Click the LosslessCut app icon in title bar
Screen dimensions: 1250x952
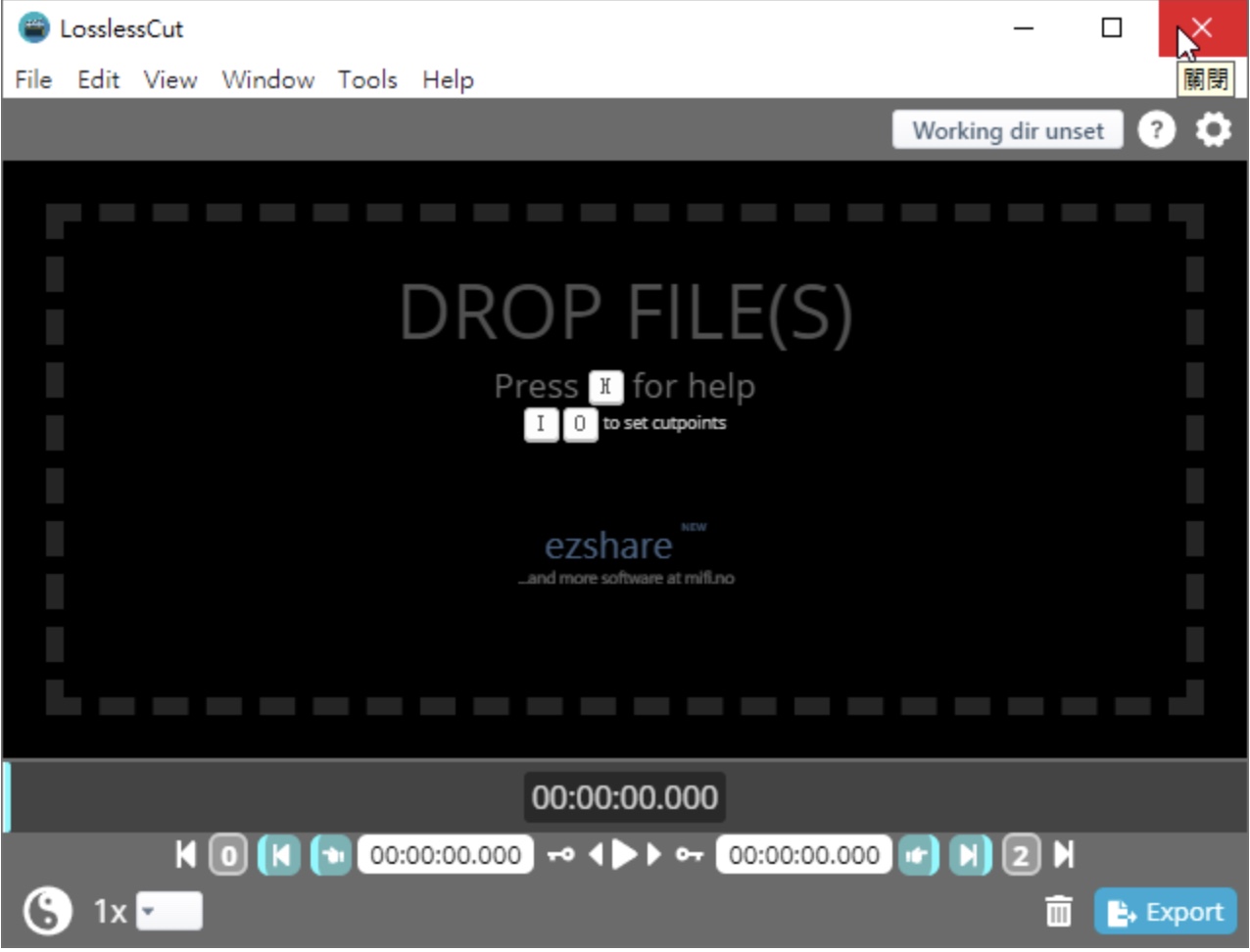click(x=33, y=27)
